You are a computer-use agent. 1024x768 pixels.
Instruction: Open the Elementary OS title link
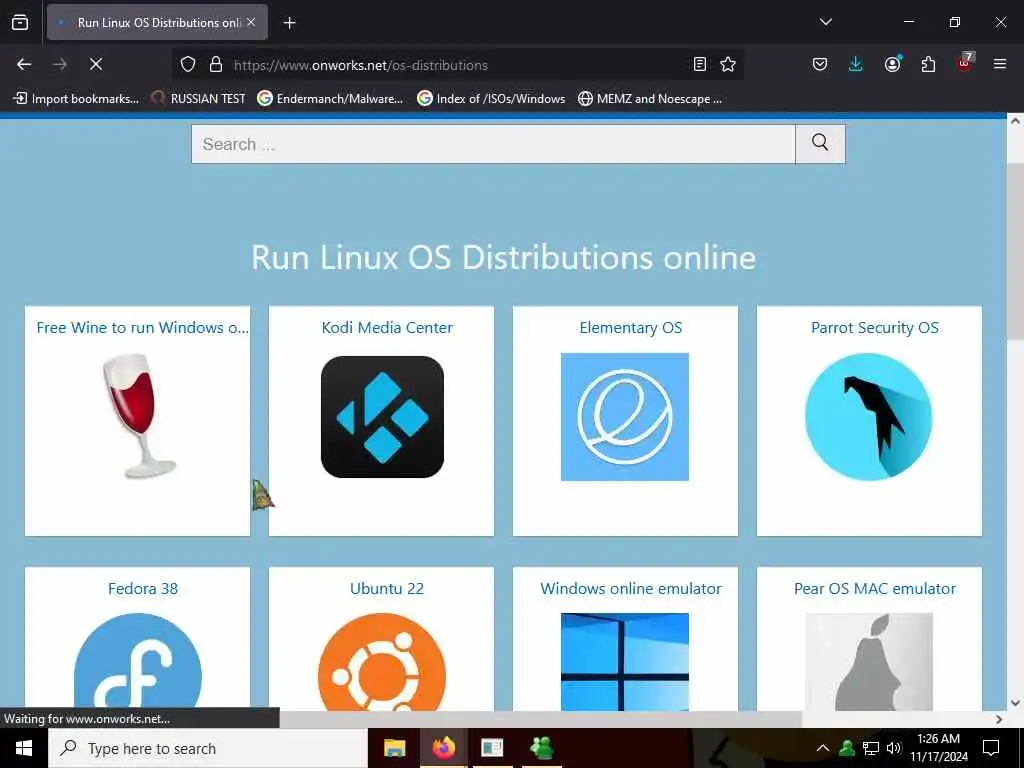pos(630,328)
